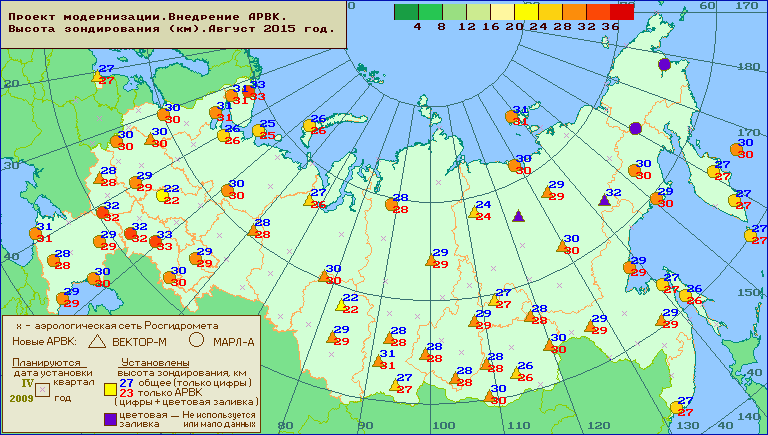
Task: Click the '120' meridian label along the bottom
Action: (x=599, y=425)
